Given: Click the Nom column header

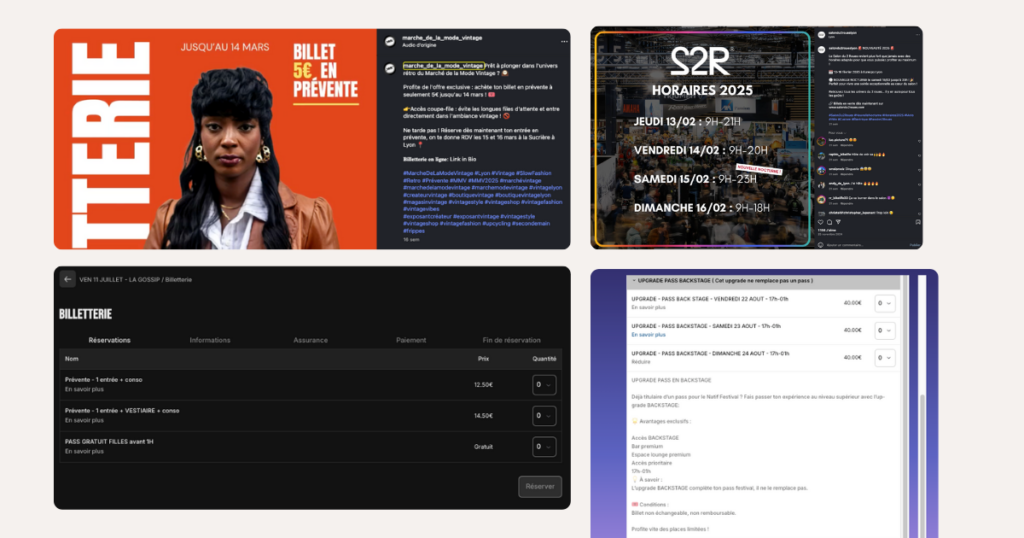Looking at the screenshot, I should [71, 358].
